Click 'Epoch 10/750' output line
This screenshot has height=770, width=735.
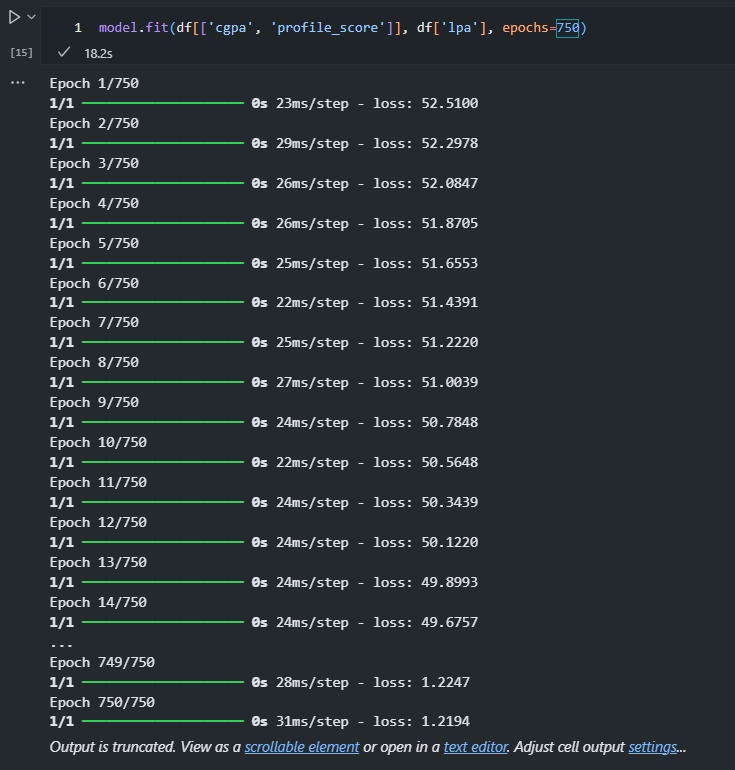pyautogui.click(x=98, y=442)
